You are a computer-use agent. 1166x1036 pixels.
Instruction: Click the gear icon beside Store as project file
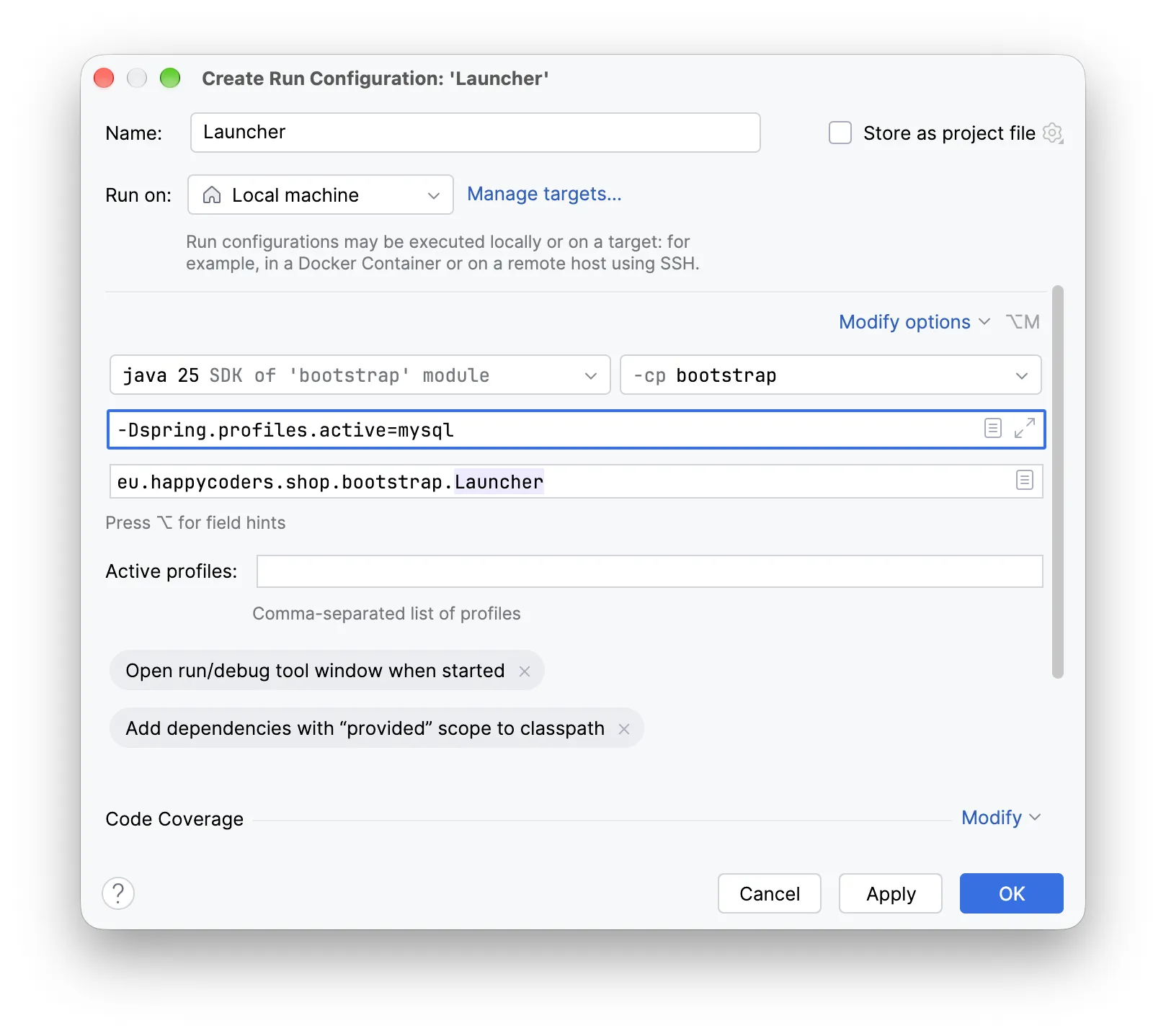point(1053,133)
